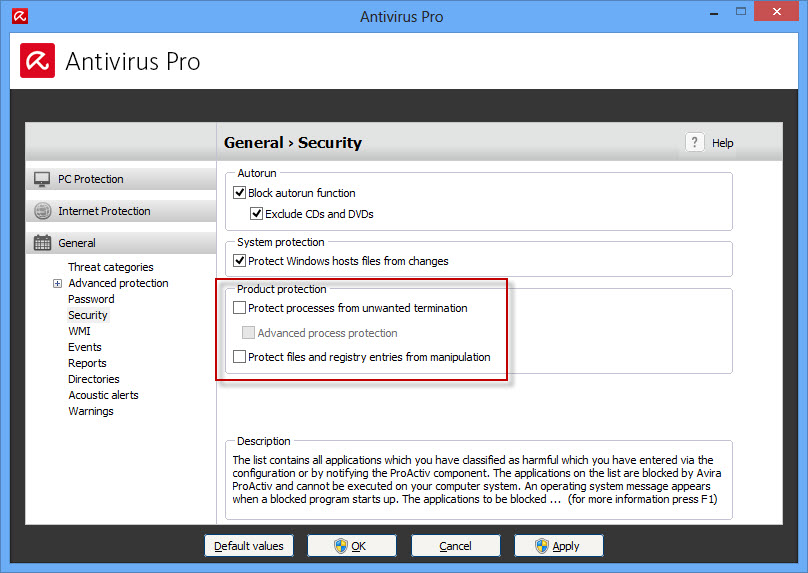Open the General section
808x573 pixels.
click(121, 243)
